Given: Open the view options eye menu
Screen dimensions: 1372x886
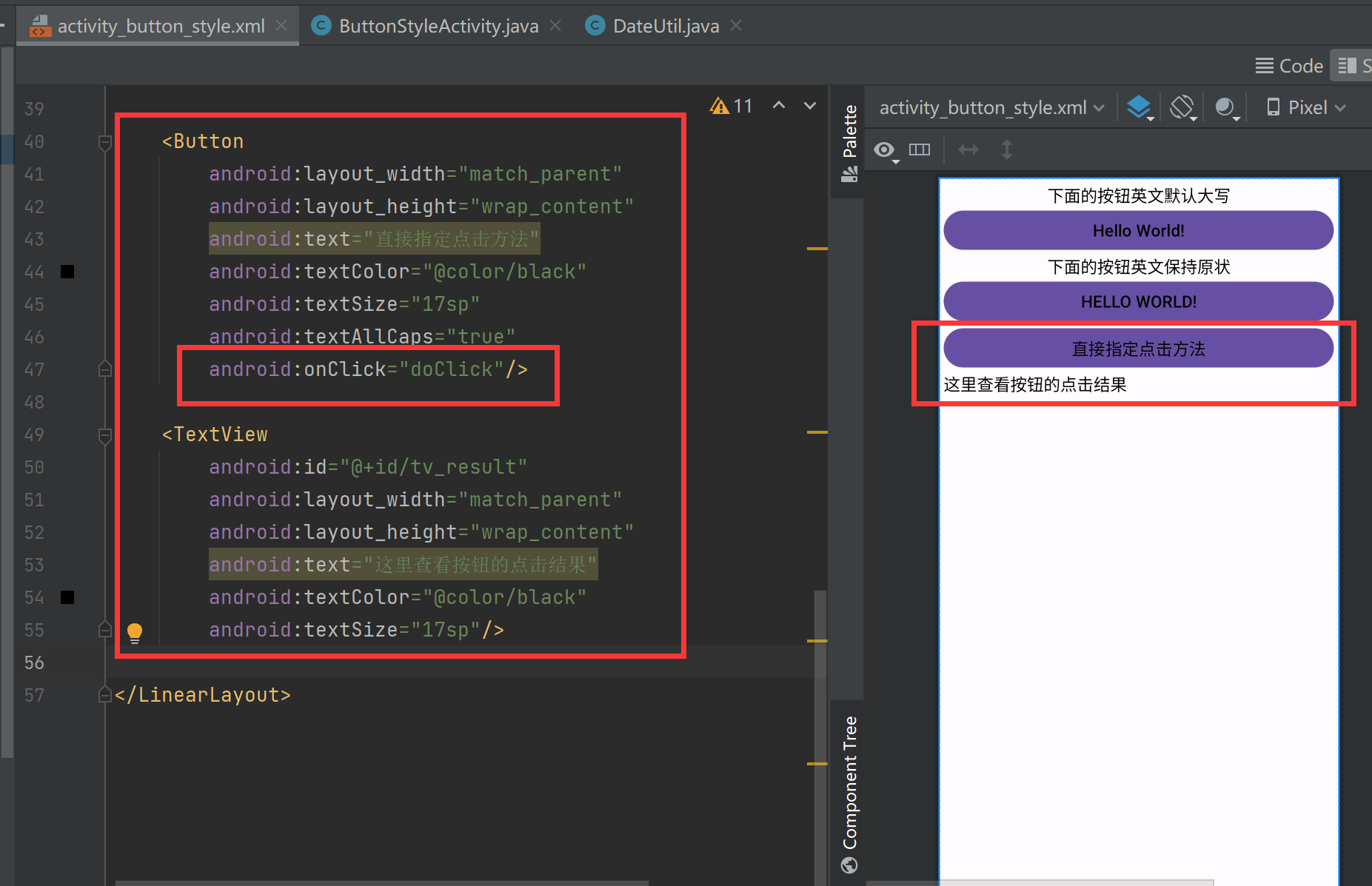Looking at the screenshot, I should coord(886,150).
